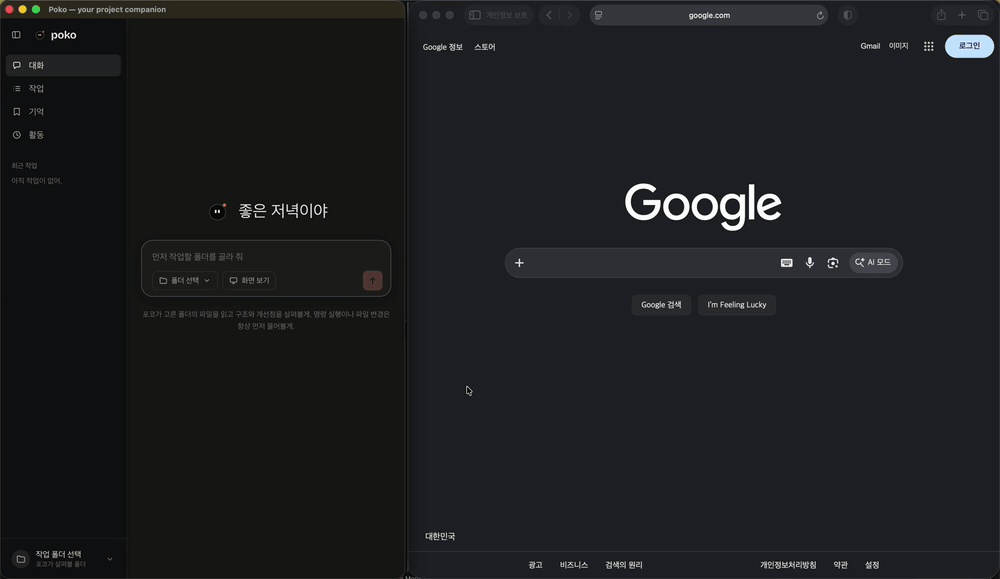Toggle the Poko sidebar panel icon
1000x579 pixels.
coord(16,35)
